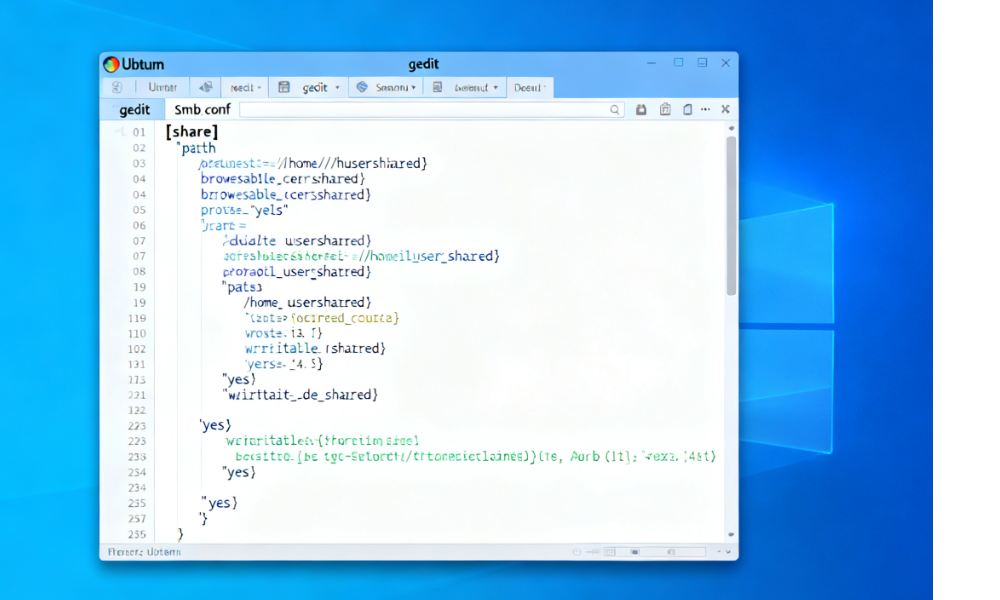This screenshot has height=600, width=1000.
Task: Select the Smb.conf tab
Action: click(x=202, y=110)
